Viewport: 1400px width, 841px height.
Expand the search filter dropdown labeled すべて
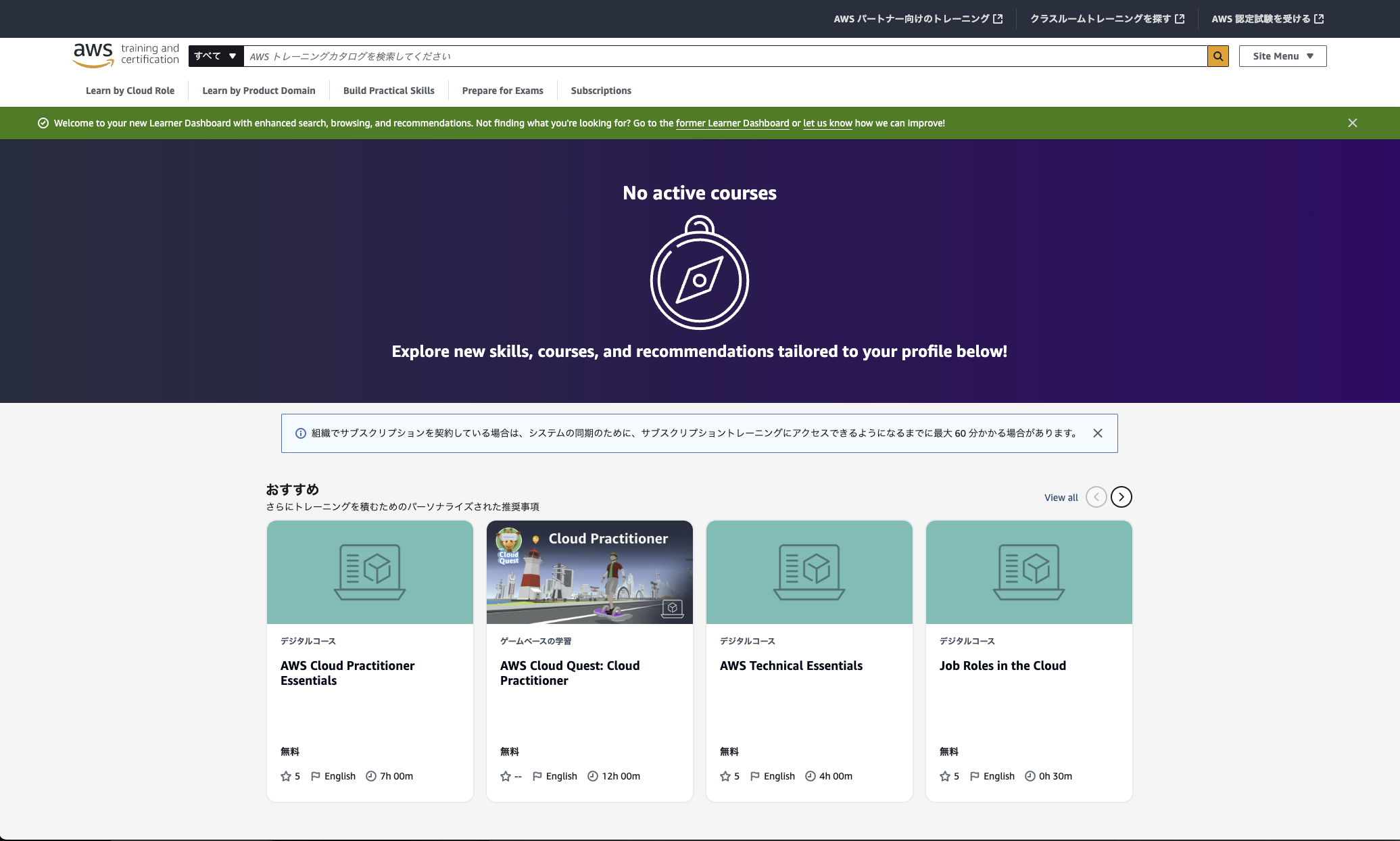(214, 55)
